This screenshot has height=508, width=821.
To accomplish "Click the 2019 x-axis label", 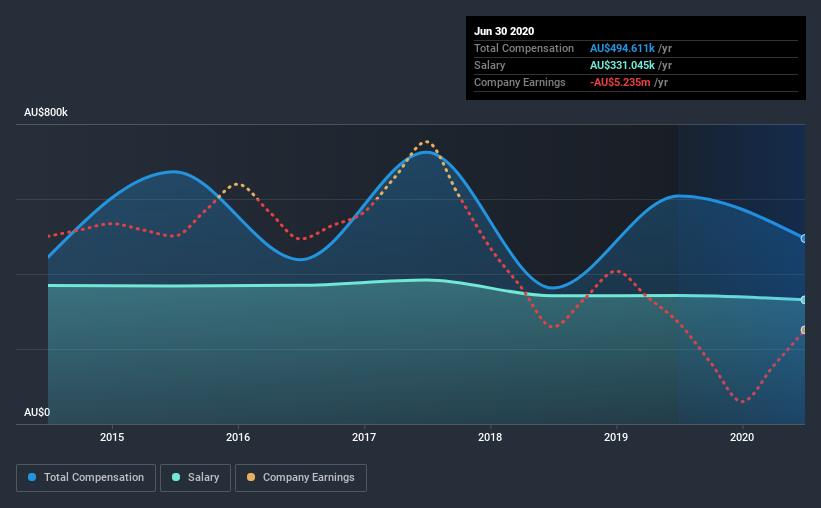I will pyautogui.click(x=616, y=437).
